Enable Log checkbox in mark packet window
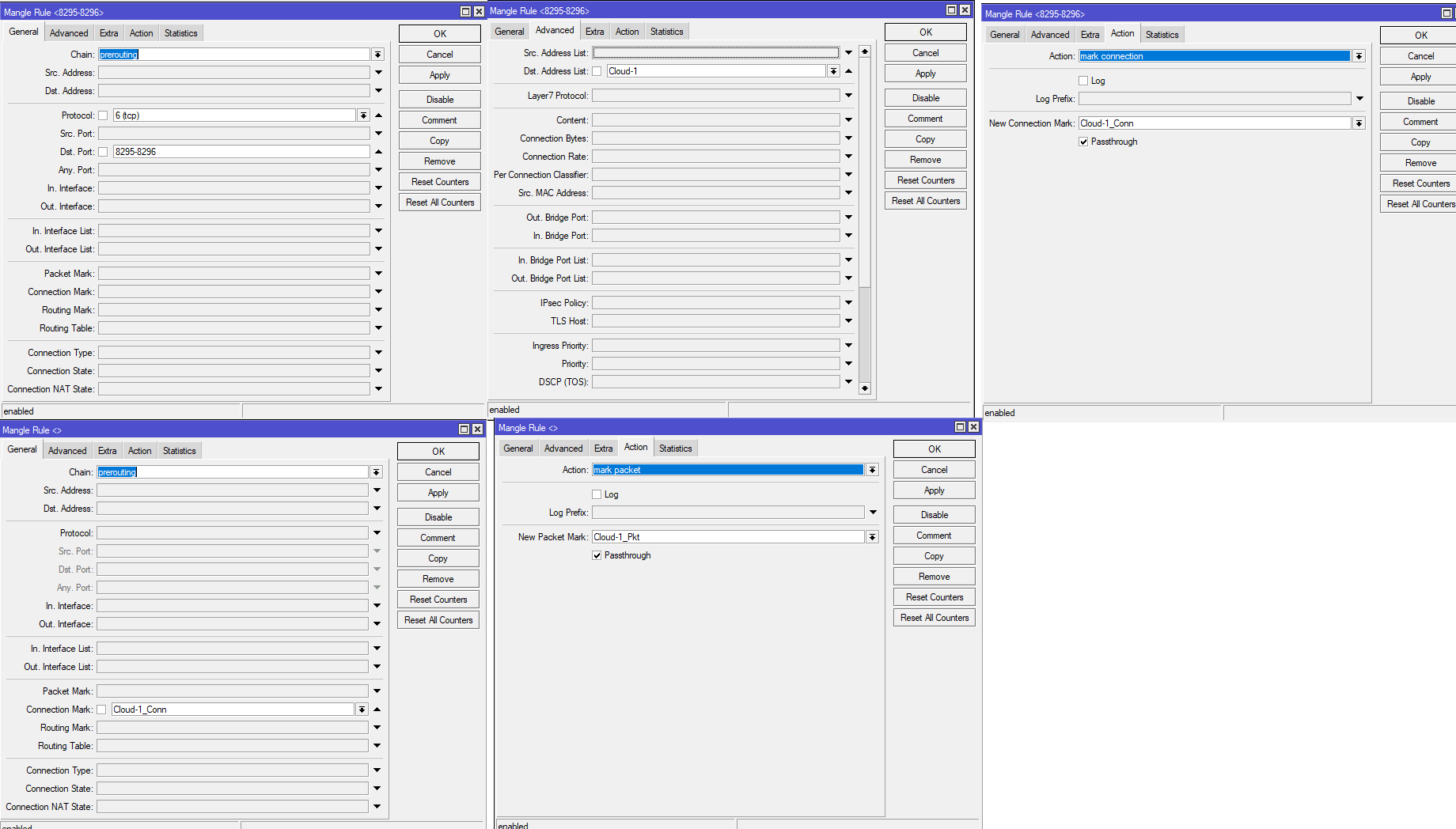1456x829 pixels. (x=597, y=494)
